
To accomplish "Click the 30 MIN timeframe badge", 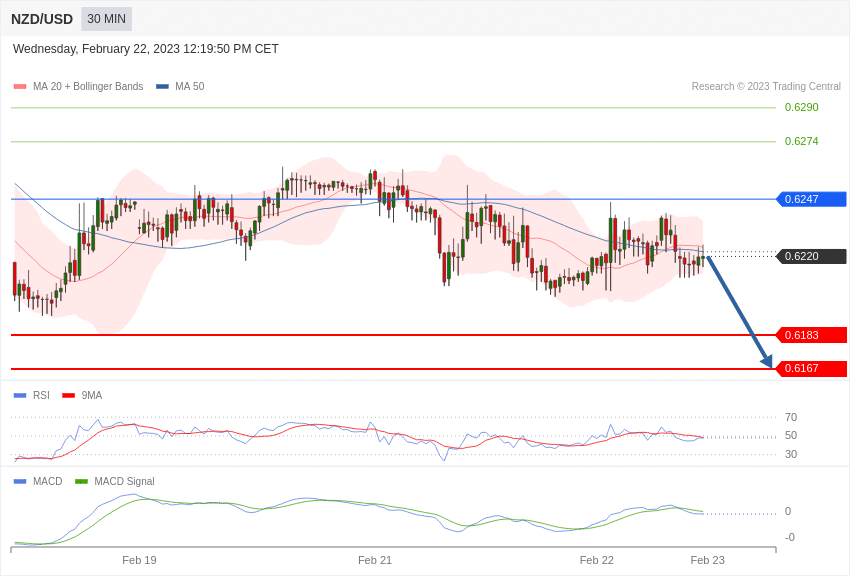I will pos(106,19).
